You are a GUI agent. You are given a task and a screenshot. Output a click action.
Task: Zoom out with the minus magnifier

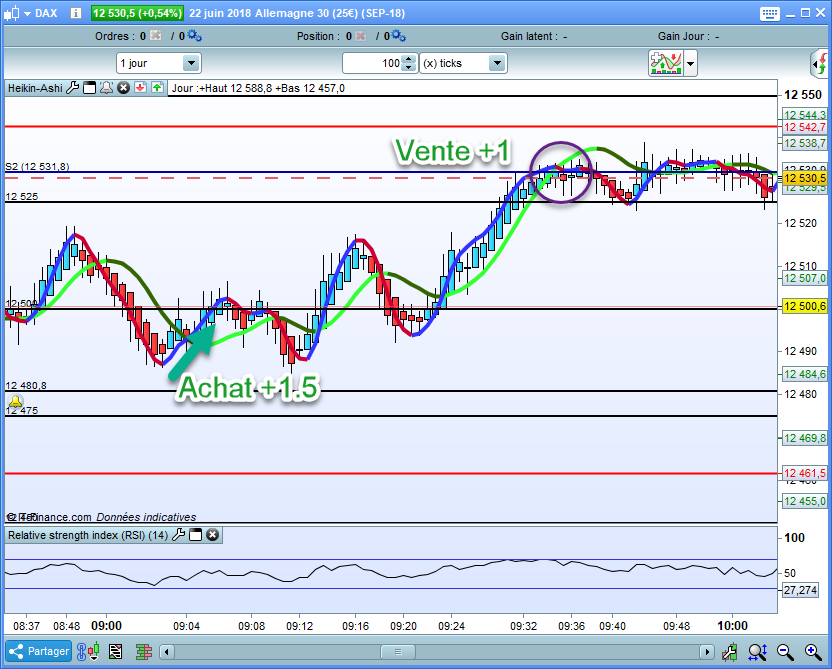click(785, 651)
